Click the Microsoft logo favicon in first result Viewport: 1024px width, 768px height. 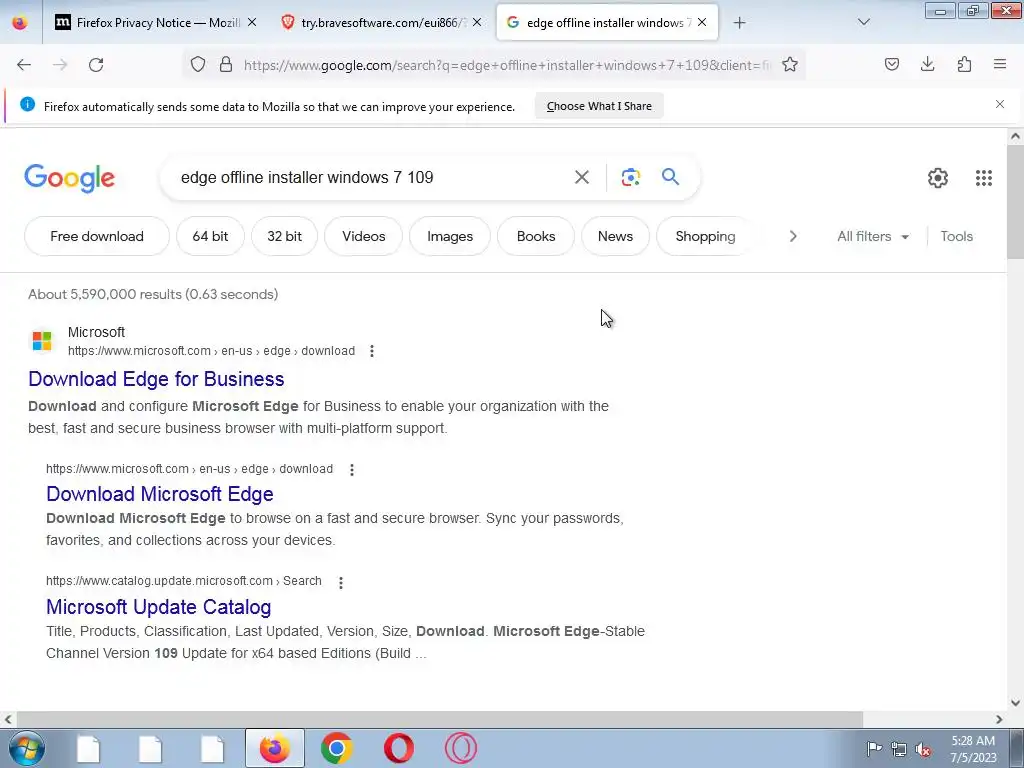point(42,340)
